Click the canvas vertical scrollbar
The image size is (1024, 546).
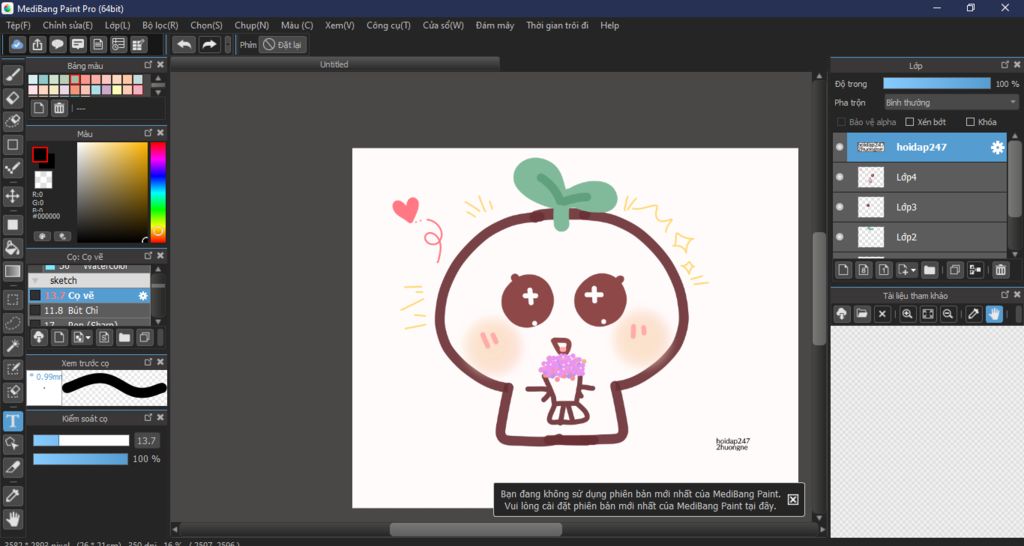pos(819,288)
